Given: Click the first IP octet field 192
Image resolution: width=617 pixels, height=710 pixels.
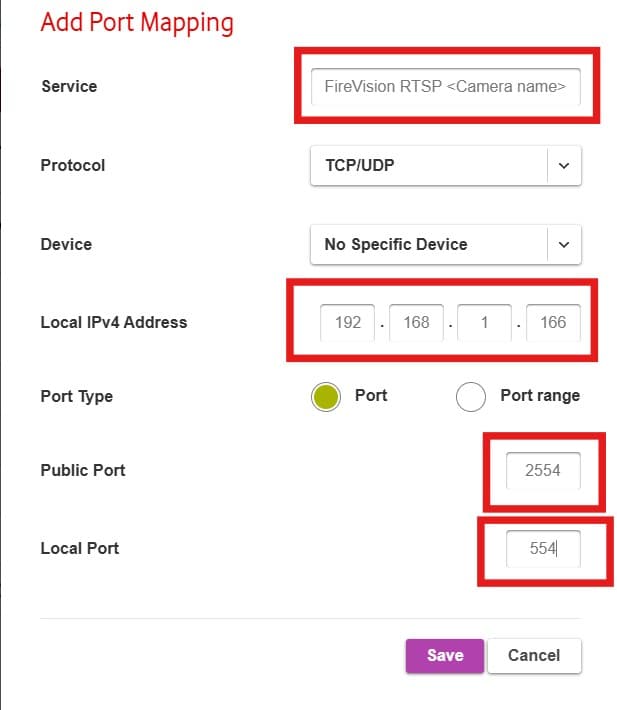Looking at the screenshot, I should click(x=348, y=322).
